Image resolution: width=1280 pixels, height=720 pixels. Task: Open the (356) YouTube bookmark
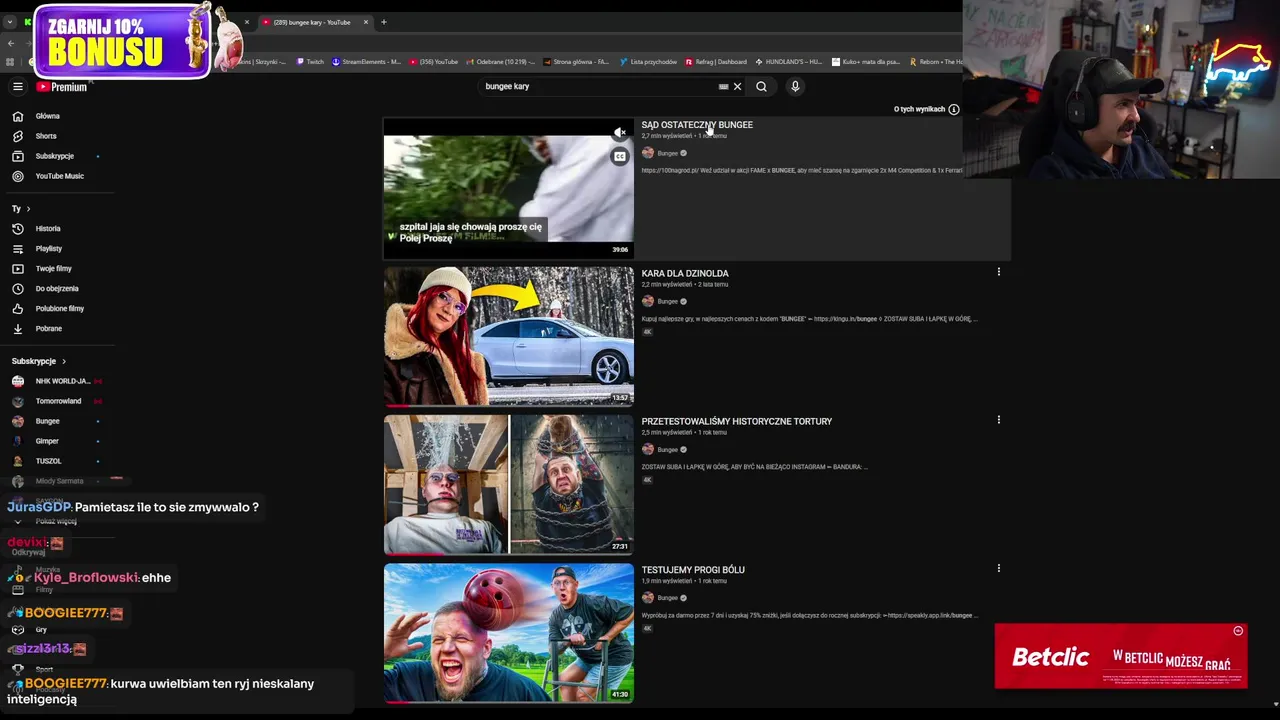433,62
